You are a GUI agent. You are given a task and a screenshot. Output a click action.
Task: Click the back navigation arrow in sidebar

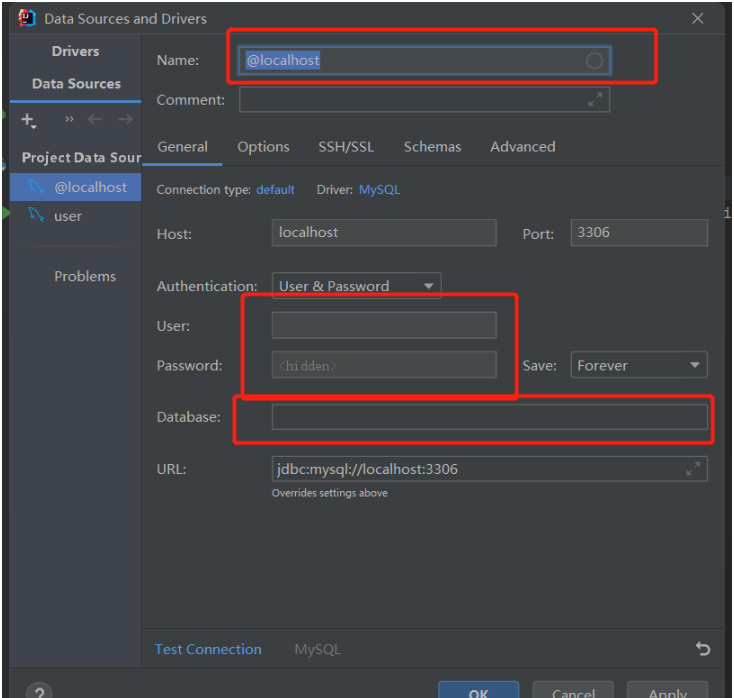coord(95,120)
